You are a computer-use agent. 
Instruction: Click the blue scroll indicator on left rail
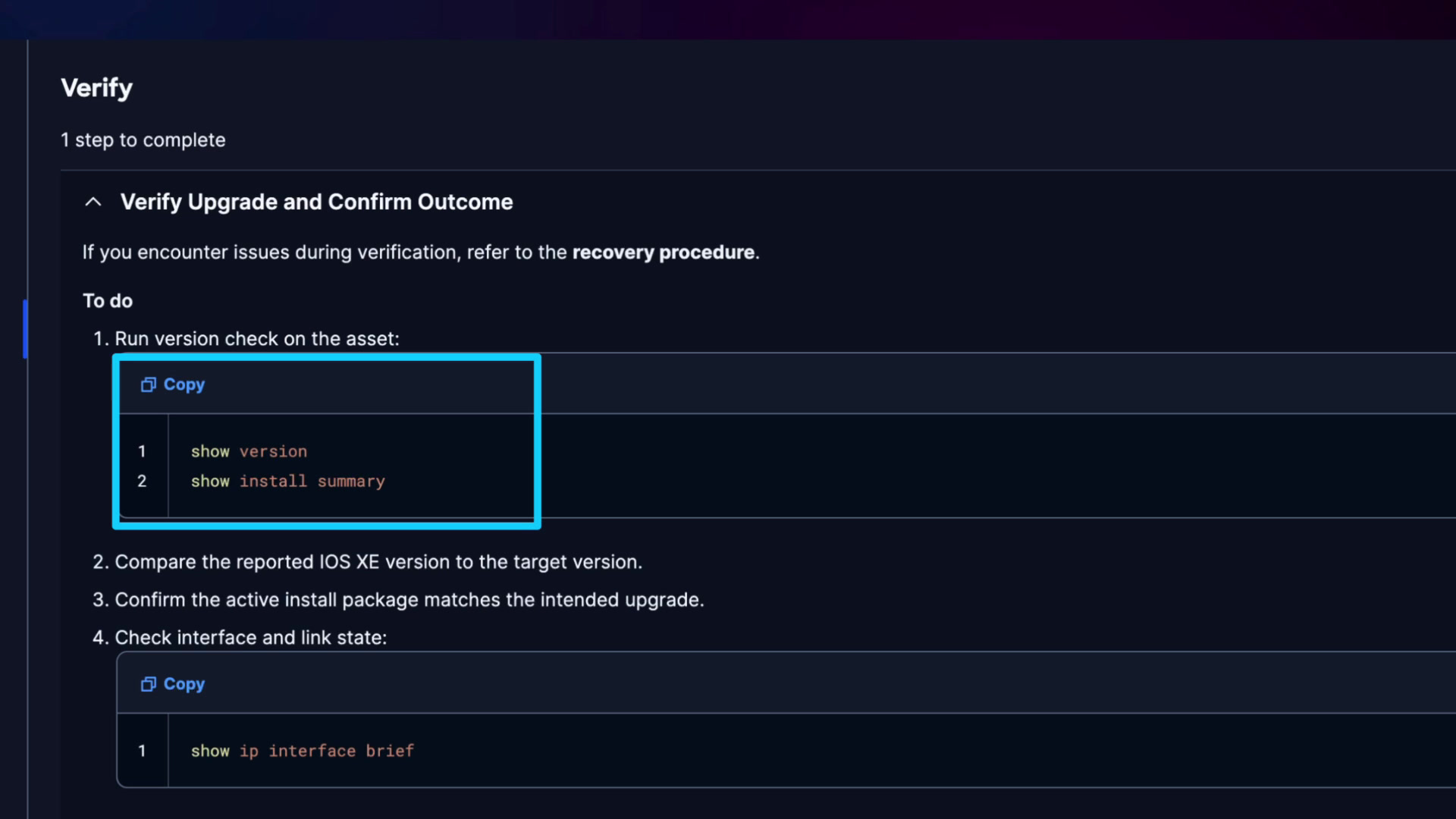coord(25,328)
